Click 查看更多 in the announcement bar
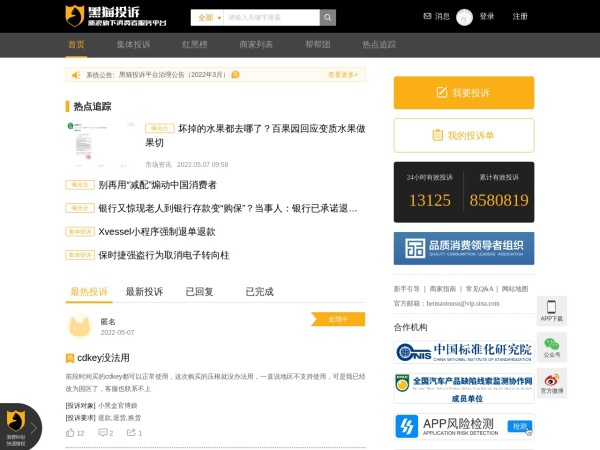This screenshot has height=450, width=600. (x=342, y=74)
